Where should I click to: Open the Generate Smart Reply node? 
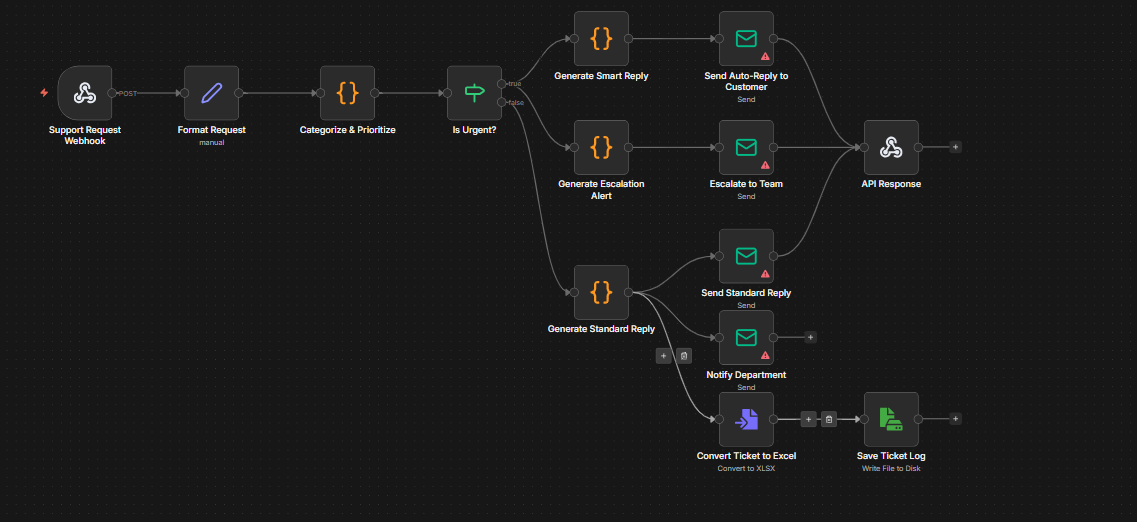pos(601,39)
